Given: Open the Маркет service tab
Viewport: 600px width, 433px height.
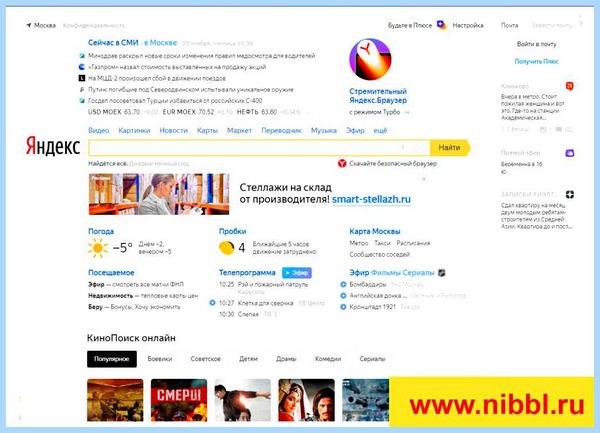Looking at the screenshot, I should [240, 130].
